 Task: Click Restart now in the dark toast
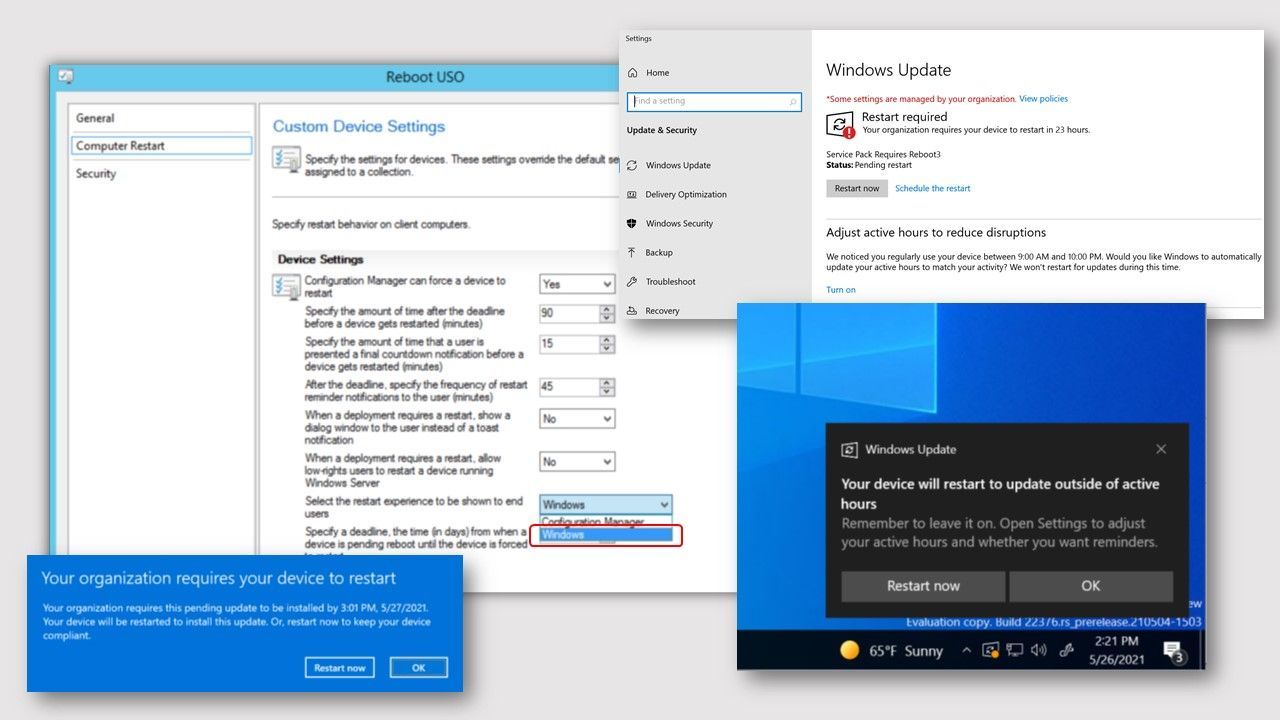[923, 586]
